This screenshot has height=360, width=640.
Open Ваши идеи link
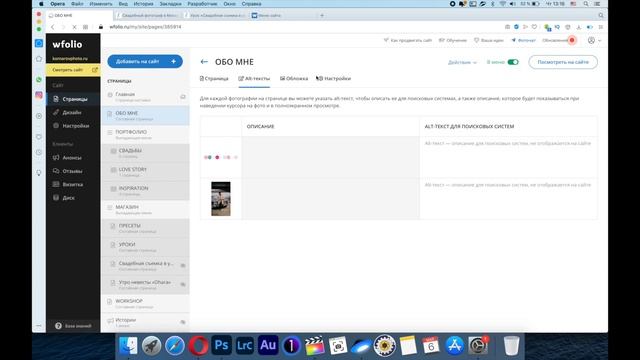coord(489,40)
